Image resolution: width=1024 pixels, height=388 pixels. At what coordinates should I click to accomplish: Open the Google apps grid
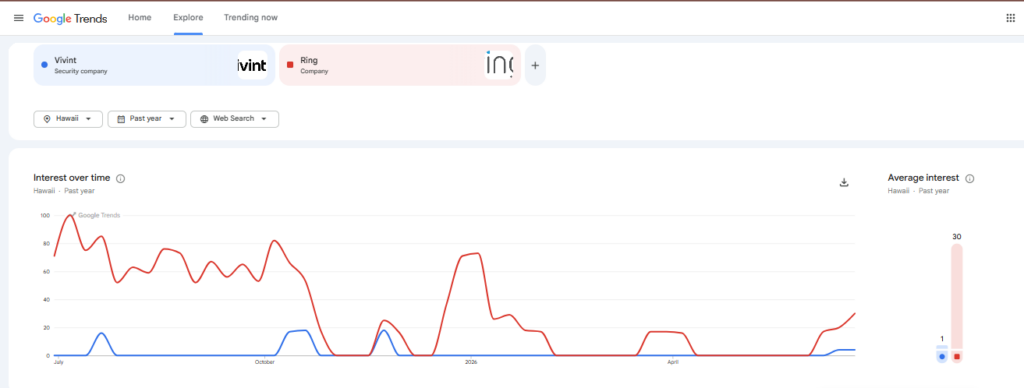click(1010, 18)
